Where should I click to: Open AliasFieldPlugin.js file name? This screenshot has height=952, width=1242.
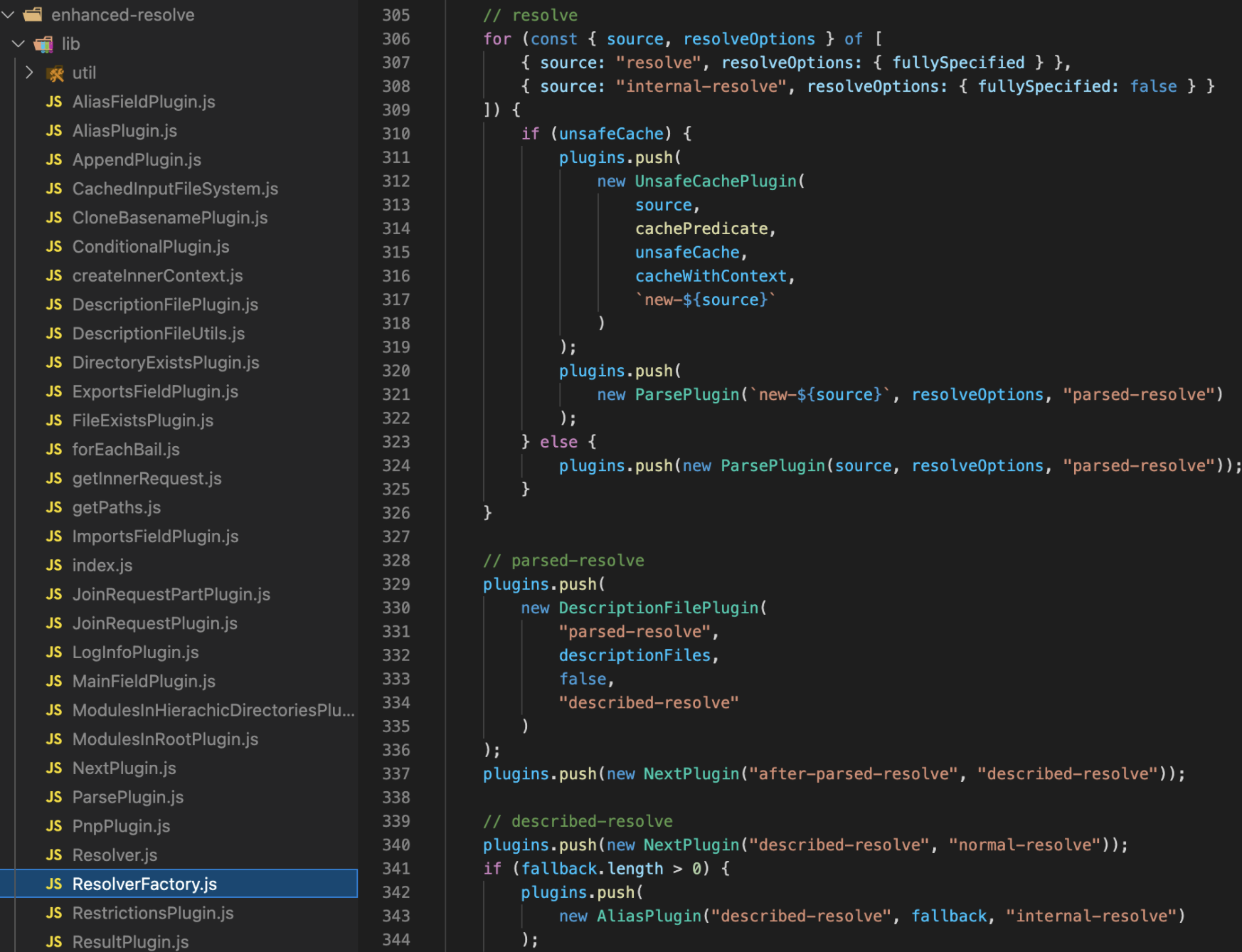pos(144,102)
